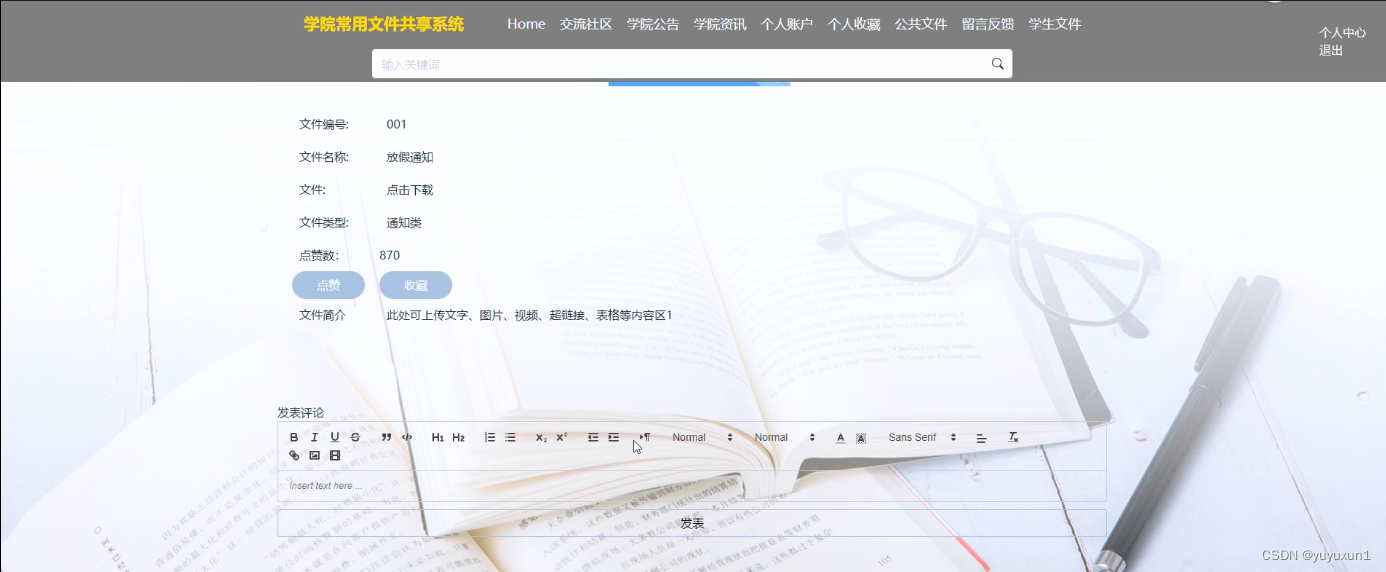The height and width of the screenshot is (572, 1386).
Task: Click the search magnifier icon
Action: coord(997,64)
